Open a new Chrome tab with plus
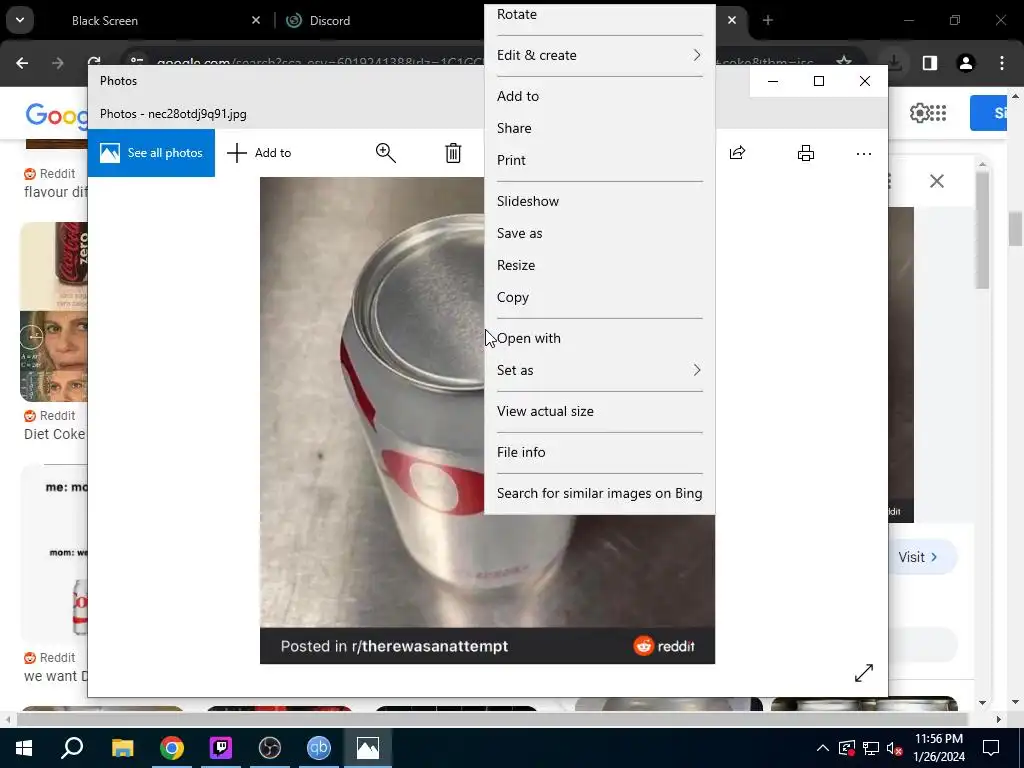Screen dimensions: 1024x768 768,21
